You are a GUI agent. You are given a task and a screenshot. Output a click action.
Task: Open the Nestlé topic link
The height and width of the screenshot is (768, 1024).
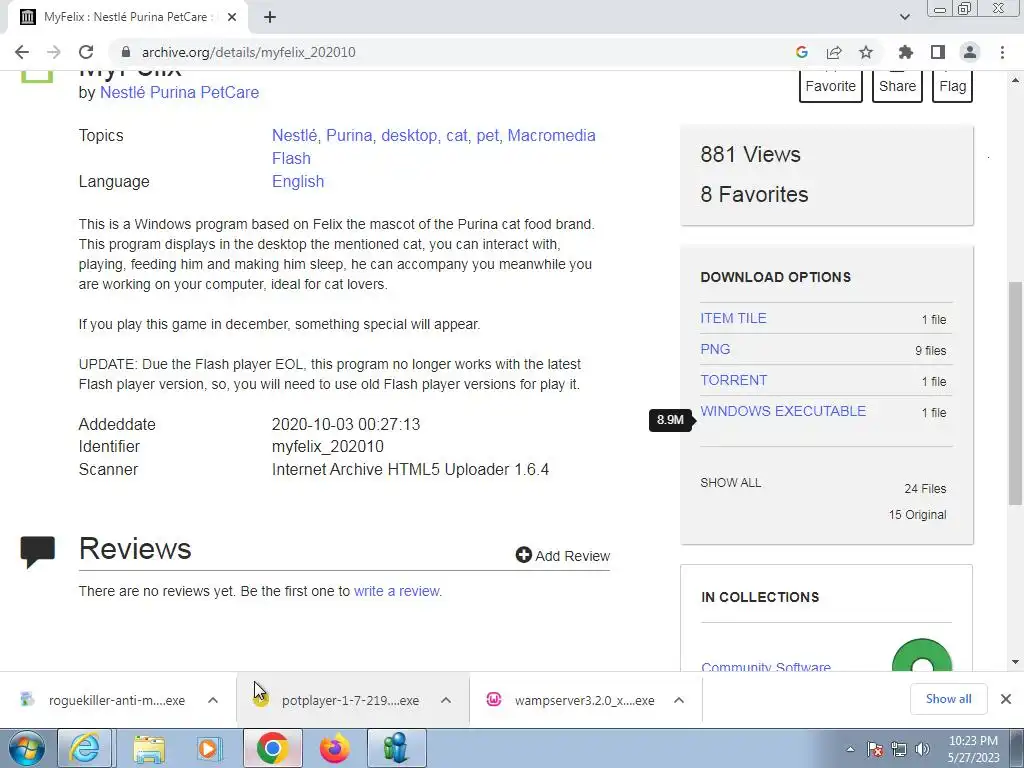pos(295,135)
